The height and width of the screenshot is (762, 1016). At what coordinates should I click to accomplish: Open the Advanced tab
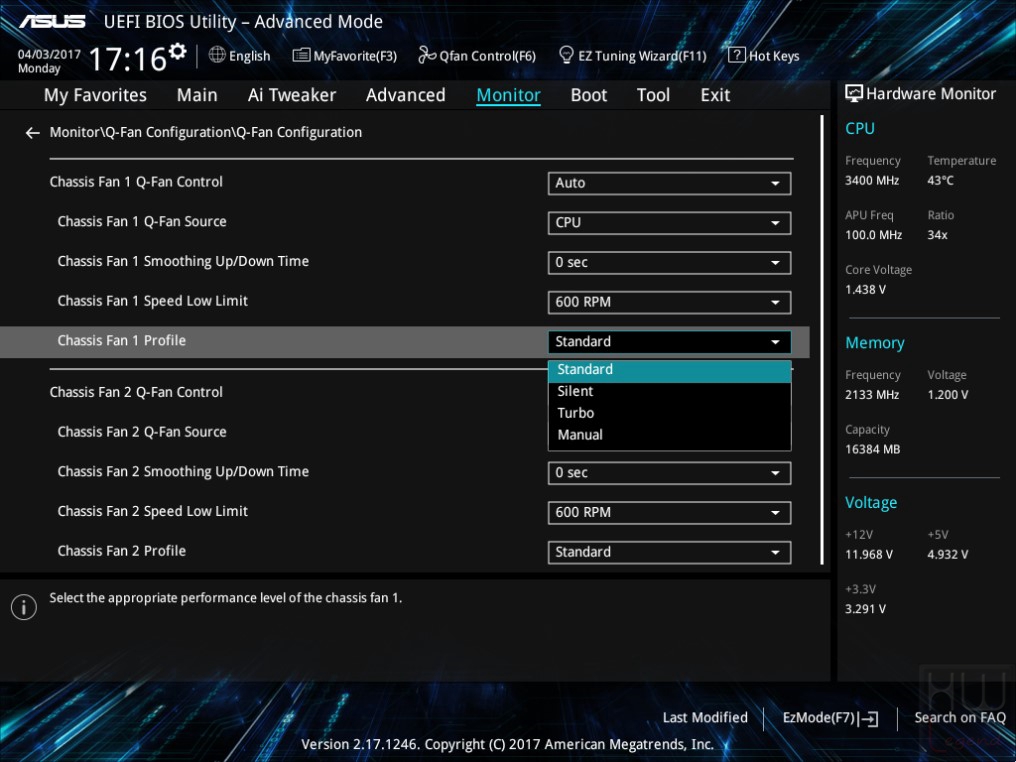(x=406, y=95)
